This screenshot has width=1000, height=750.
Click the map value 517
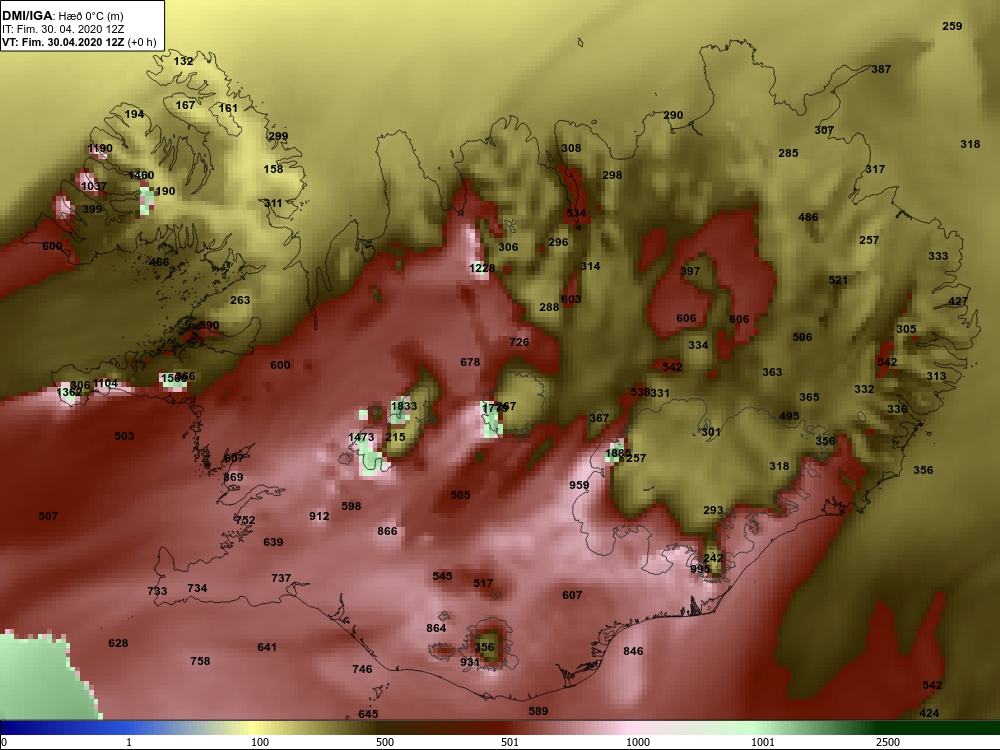point(483,584)
